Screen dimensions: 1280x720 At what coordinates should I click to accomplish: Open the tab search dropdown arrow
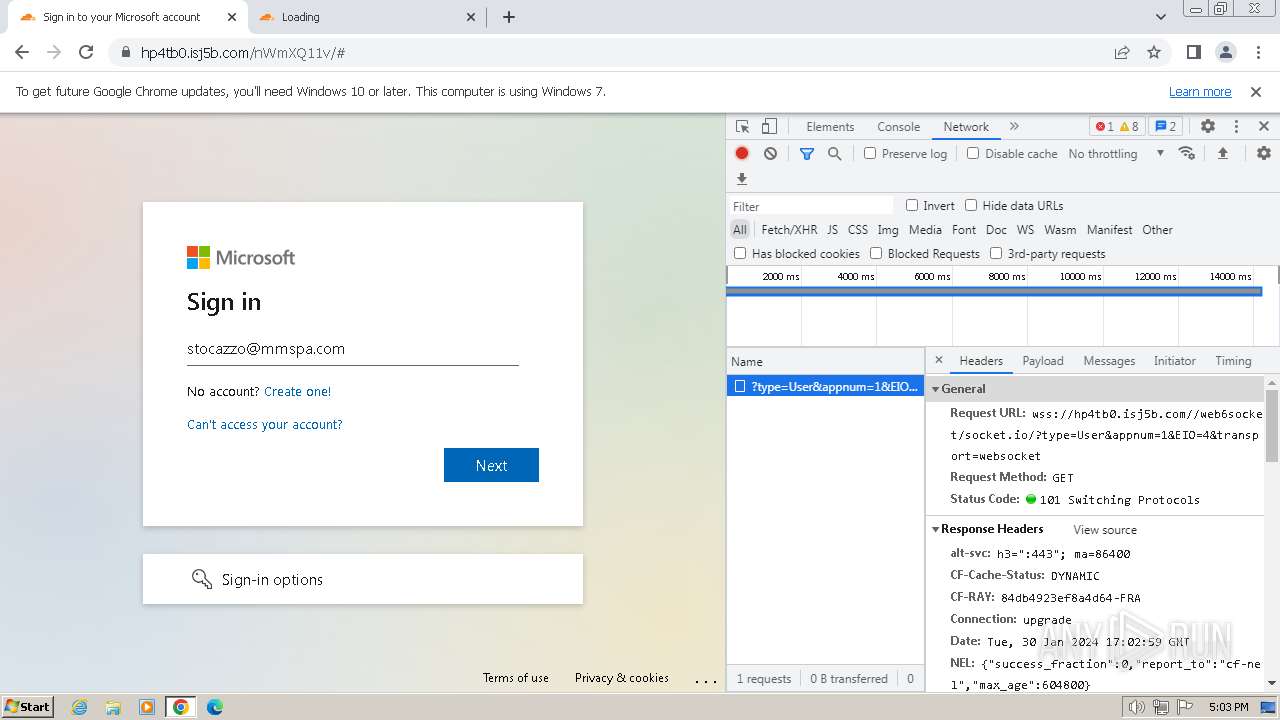[1160, 17]
